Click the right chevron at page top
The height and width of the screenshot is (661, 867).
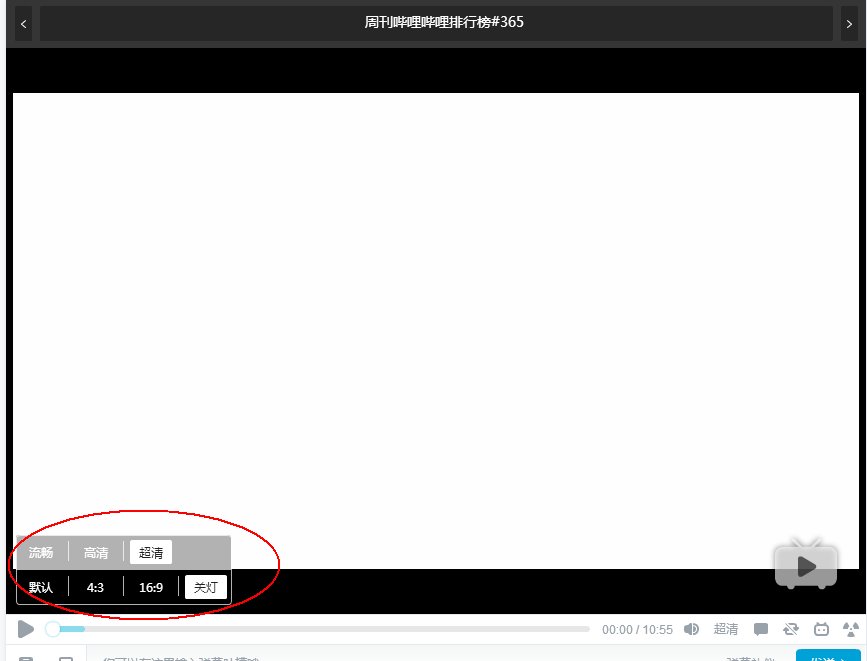(x=849, y=23)
